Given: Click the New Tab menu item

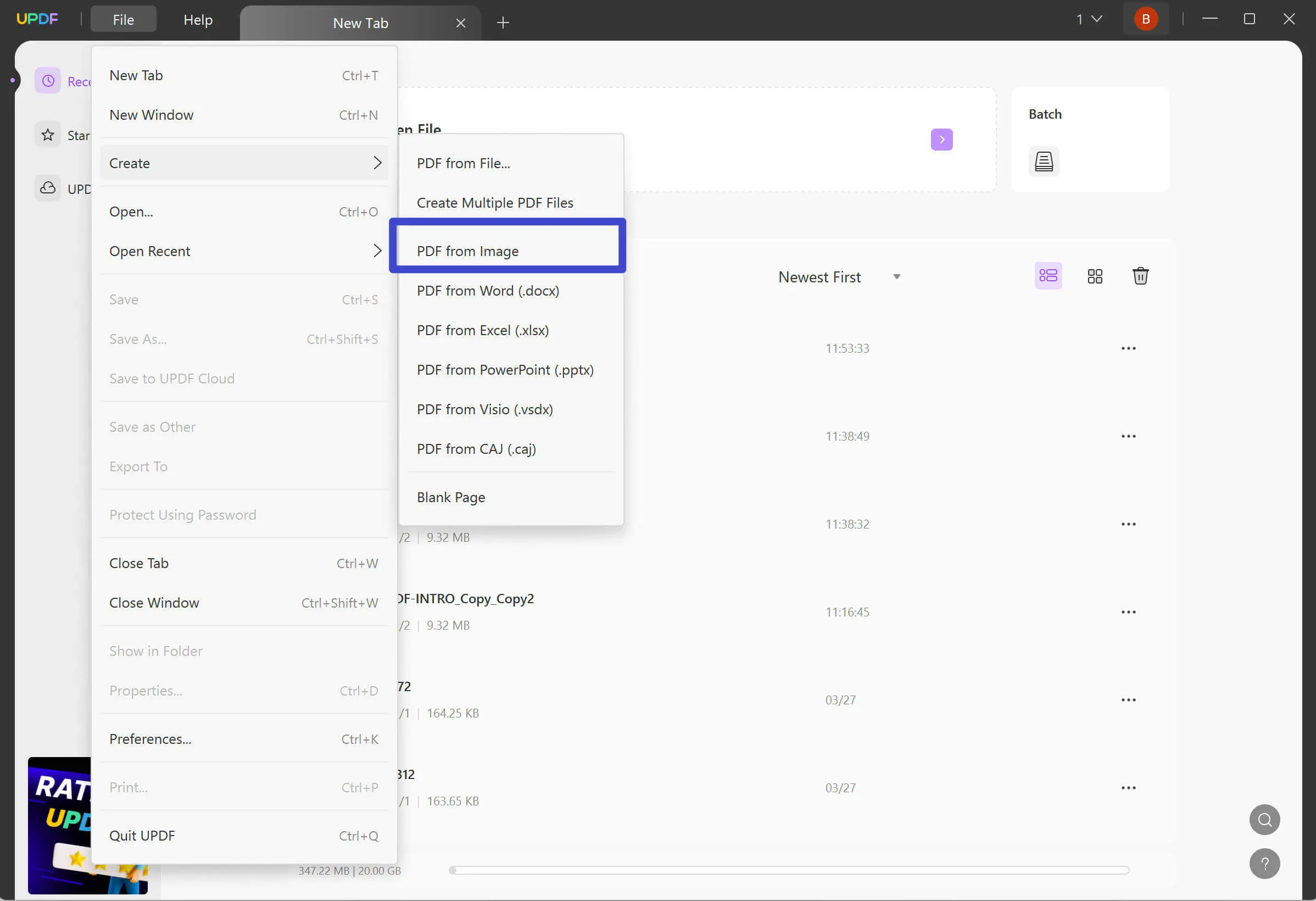Looking at the screenshot, I should click(x=136, y=74).
